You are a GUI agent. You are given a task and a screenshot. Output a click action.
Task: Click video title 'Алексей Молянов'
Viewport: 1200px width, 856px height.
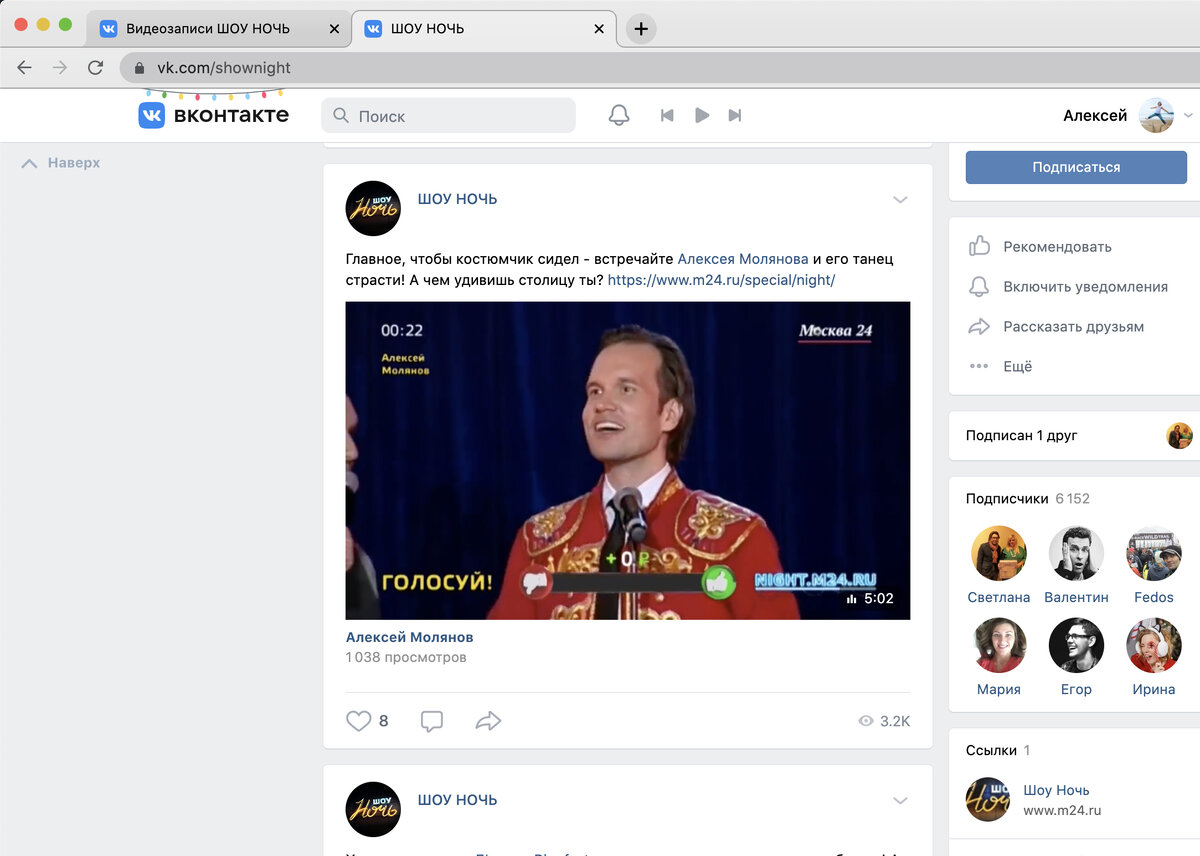click(410, 637)
